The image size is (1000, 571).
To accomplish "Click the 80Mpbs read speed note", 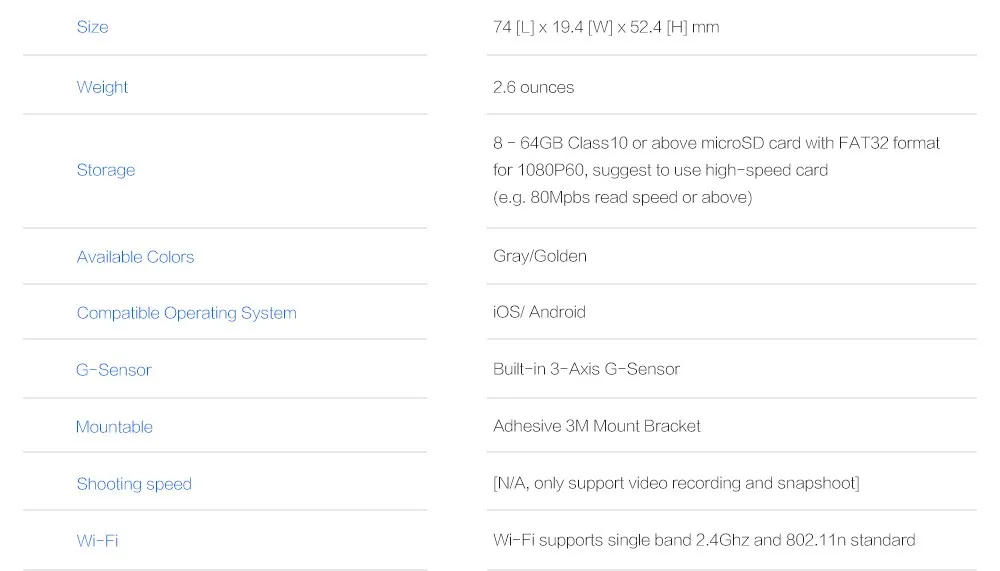I will point(622,197).
